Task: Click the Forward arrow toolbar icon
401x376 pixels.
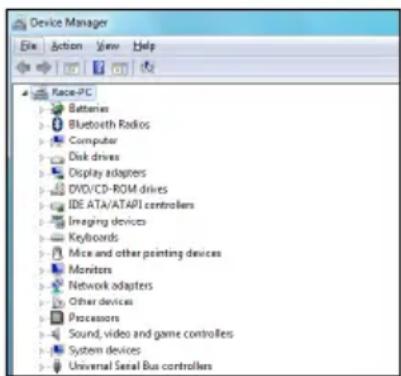Action: 44,68
